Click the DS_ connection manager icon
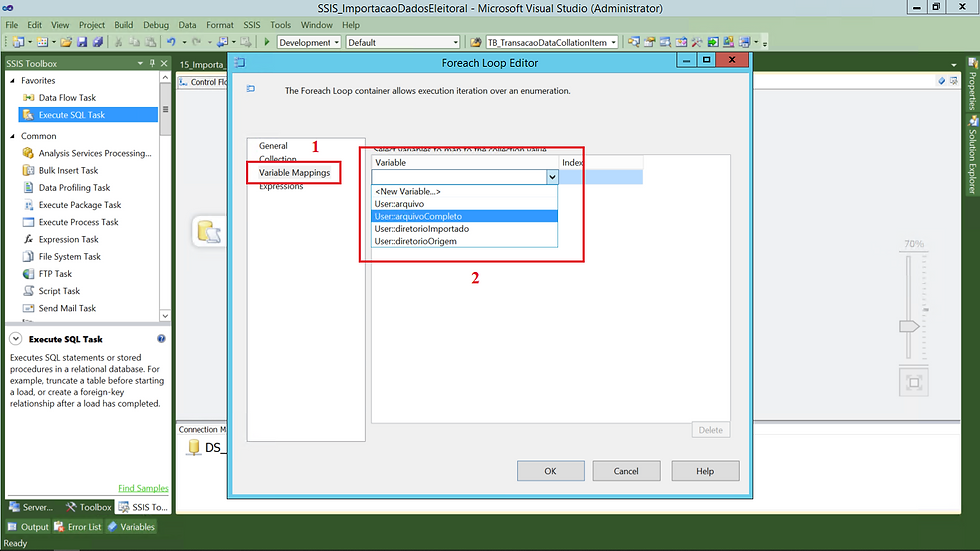The height and width of the screenshot is (551, 980). (x=194, y=447)
